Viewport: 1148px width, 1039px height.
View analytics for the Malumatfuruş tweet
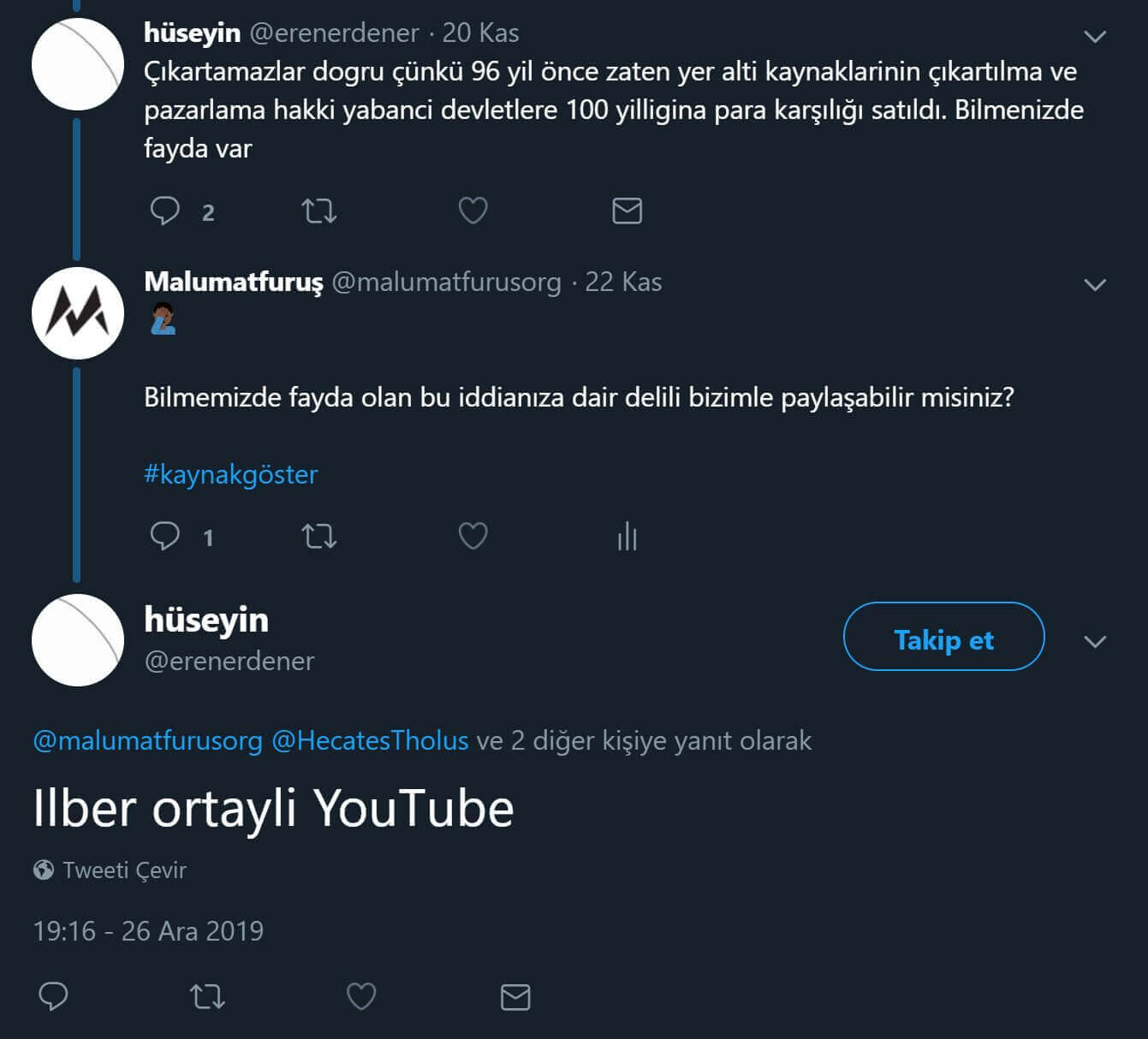[627, 537]
